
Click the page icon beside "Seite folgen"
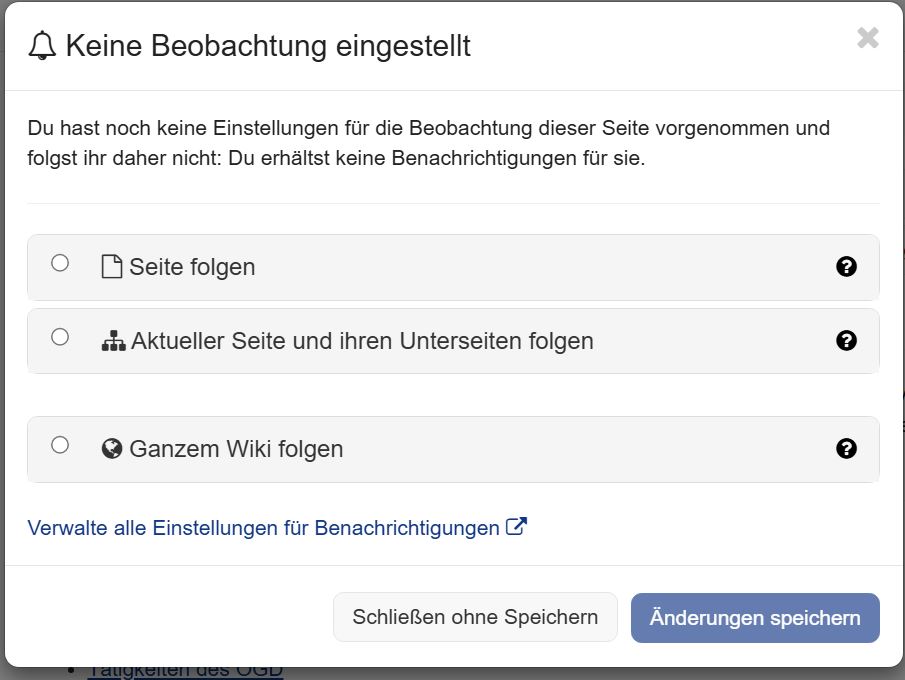[112, 267]
